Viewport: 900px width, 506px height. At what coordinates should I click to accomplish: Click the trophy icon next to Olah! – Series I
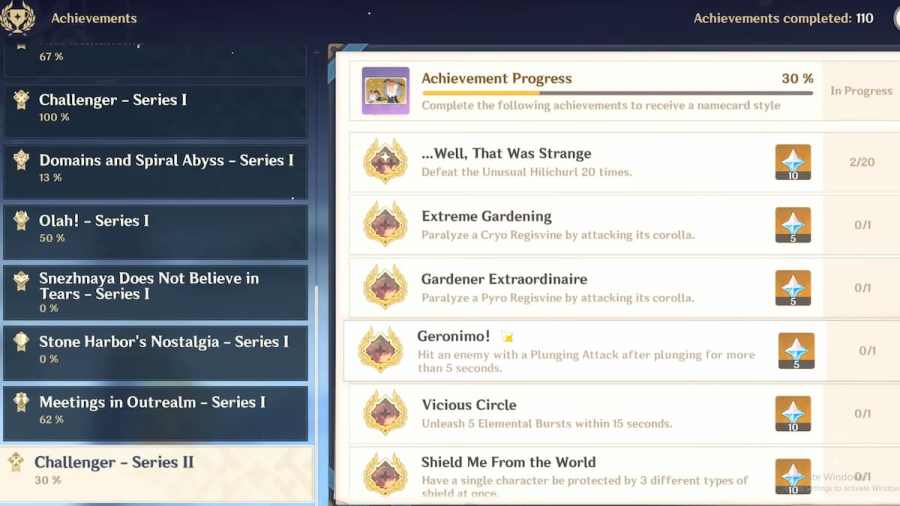(21, 220)
